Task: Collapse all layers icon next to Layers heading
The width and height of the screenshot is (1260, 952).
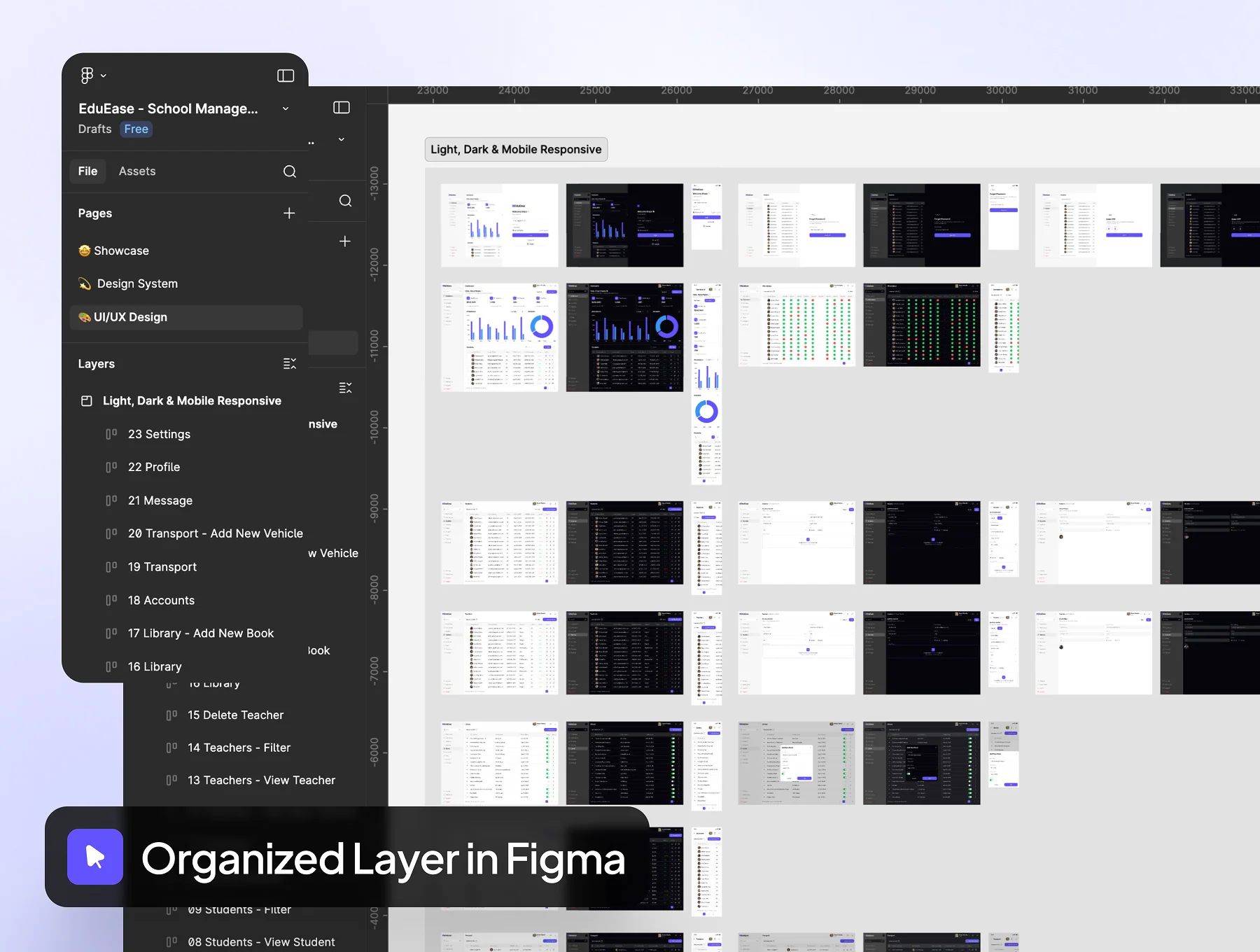Action: 290,363
